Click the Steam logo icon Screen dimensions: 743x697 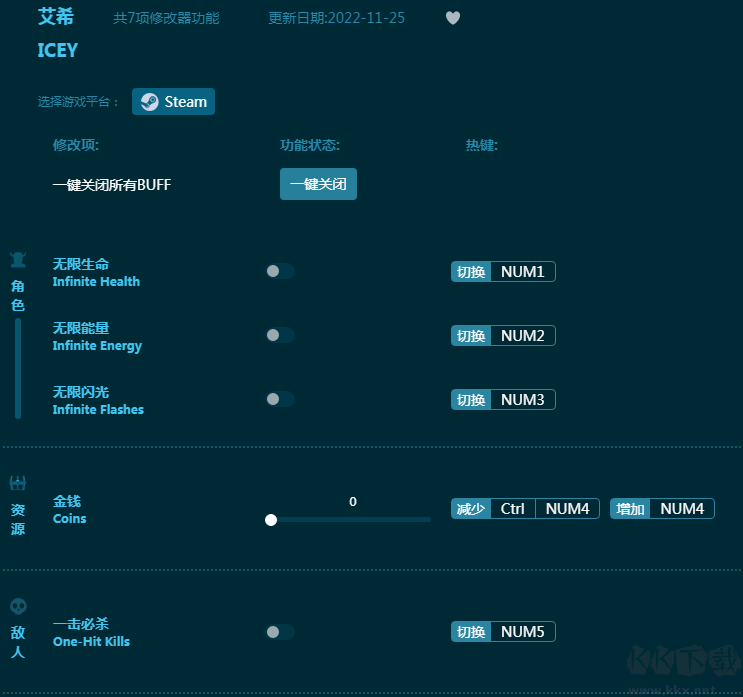pos(149,102)
